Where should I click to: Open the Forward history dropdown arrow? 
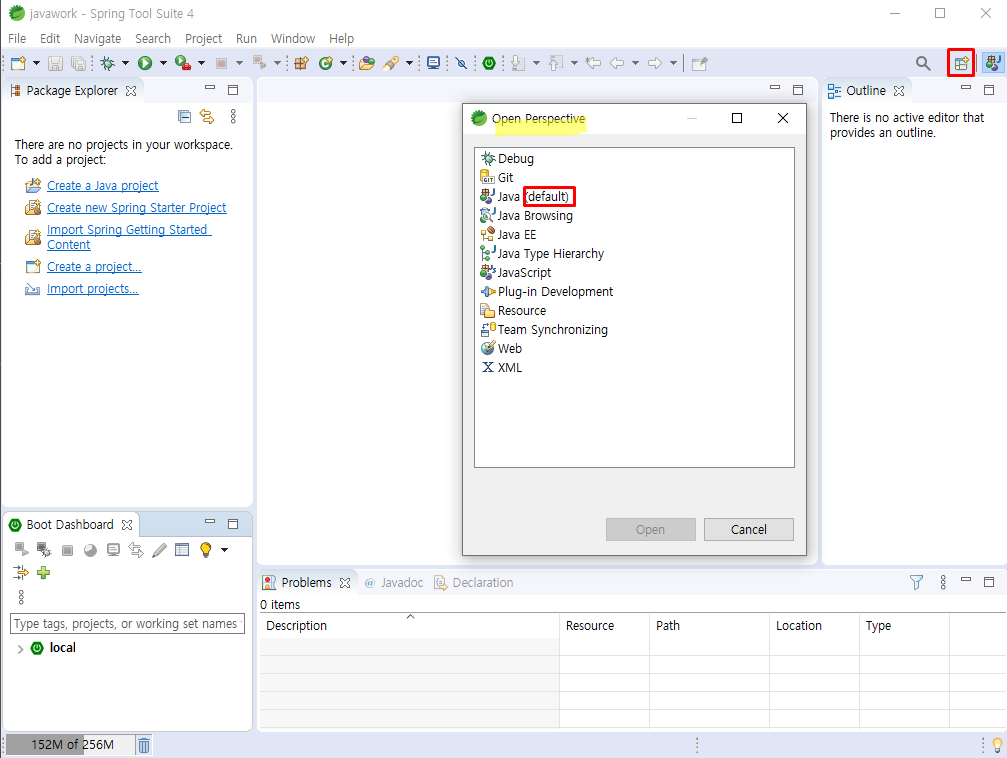[x=673, y=63]
